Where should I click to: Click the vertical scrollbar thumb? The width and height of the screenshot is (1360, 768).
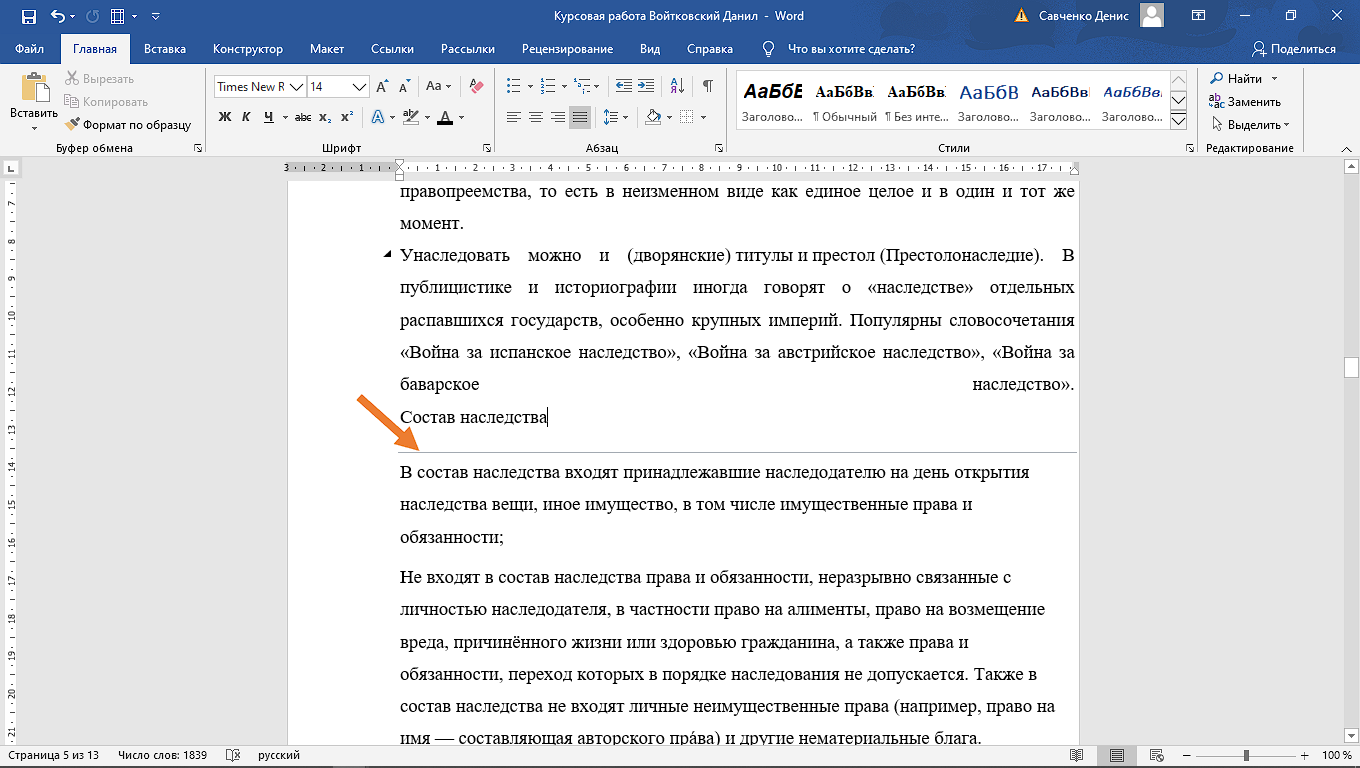point(1351,367)
